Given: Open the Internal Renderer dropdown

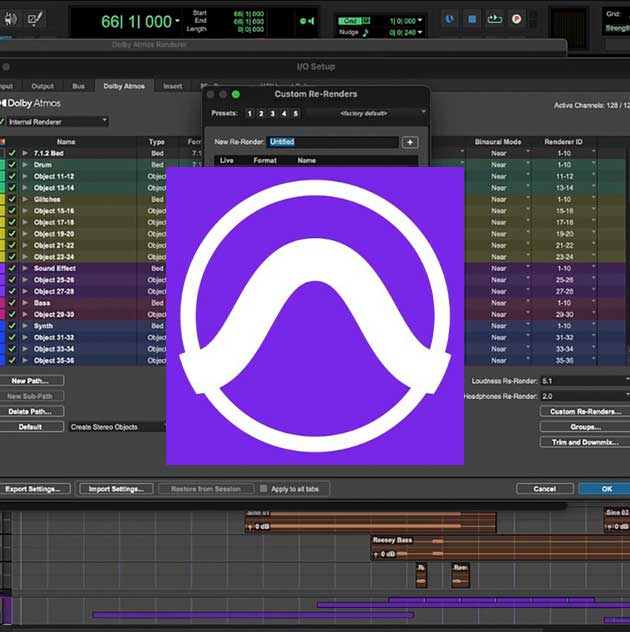Looking at the screenshot, I should coord(57,122).
